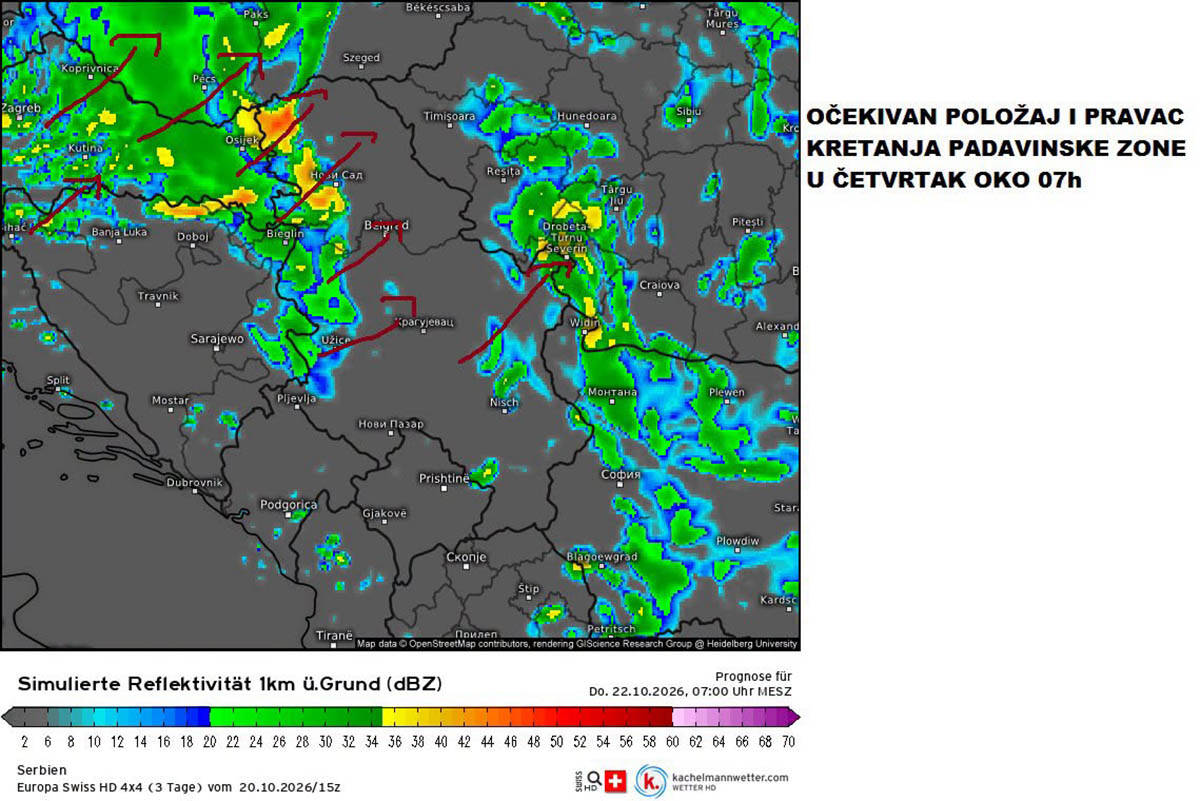Select the Podgorica city label
Image resolution: width=1200 pixels, height=801 pixels.
[288, 505]
